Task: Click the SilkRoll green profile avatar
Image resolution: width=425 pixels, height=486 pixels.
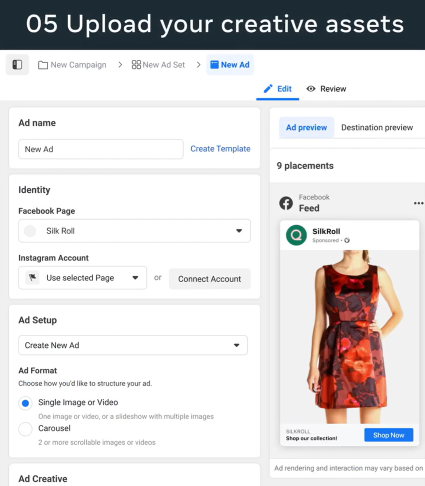Action: 296,235
